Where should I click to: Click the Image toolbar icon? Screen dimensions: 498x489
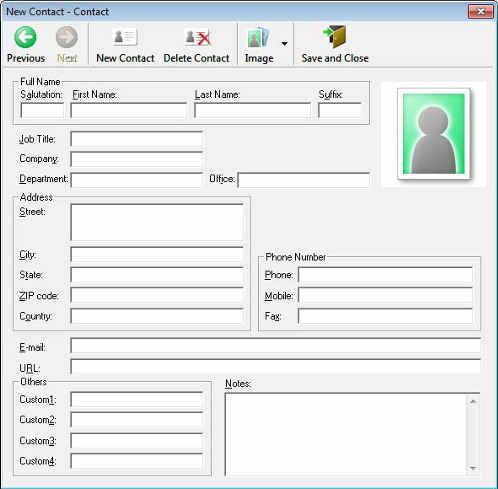click(x=258, y=37)
